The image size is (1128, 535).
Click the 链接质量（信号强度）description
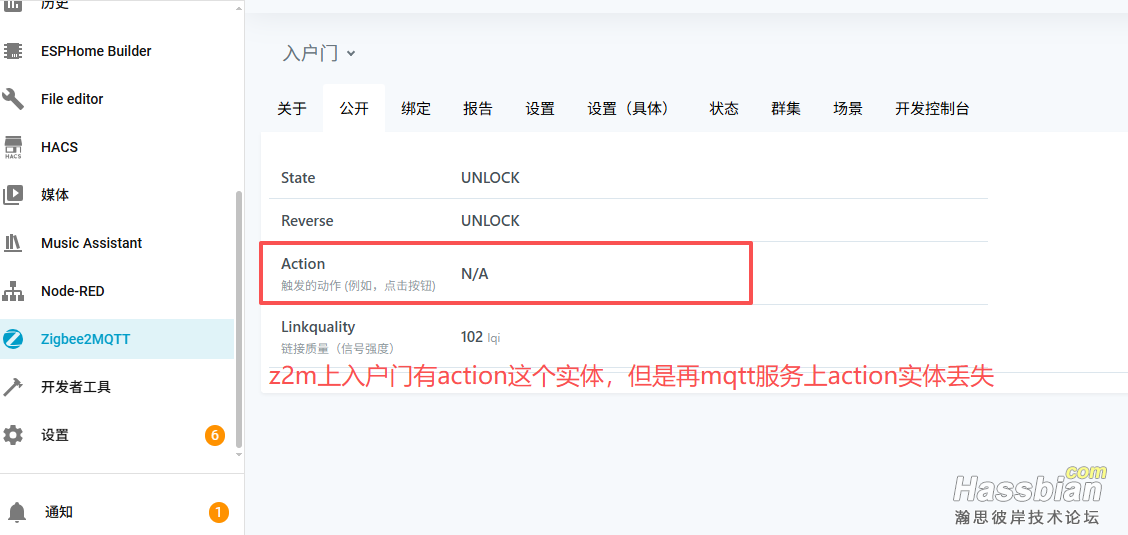337,349
